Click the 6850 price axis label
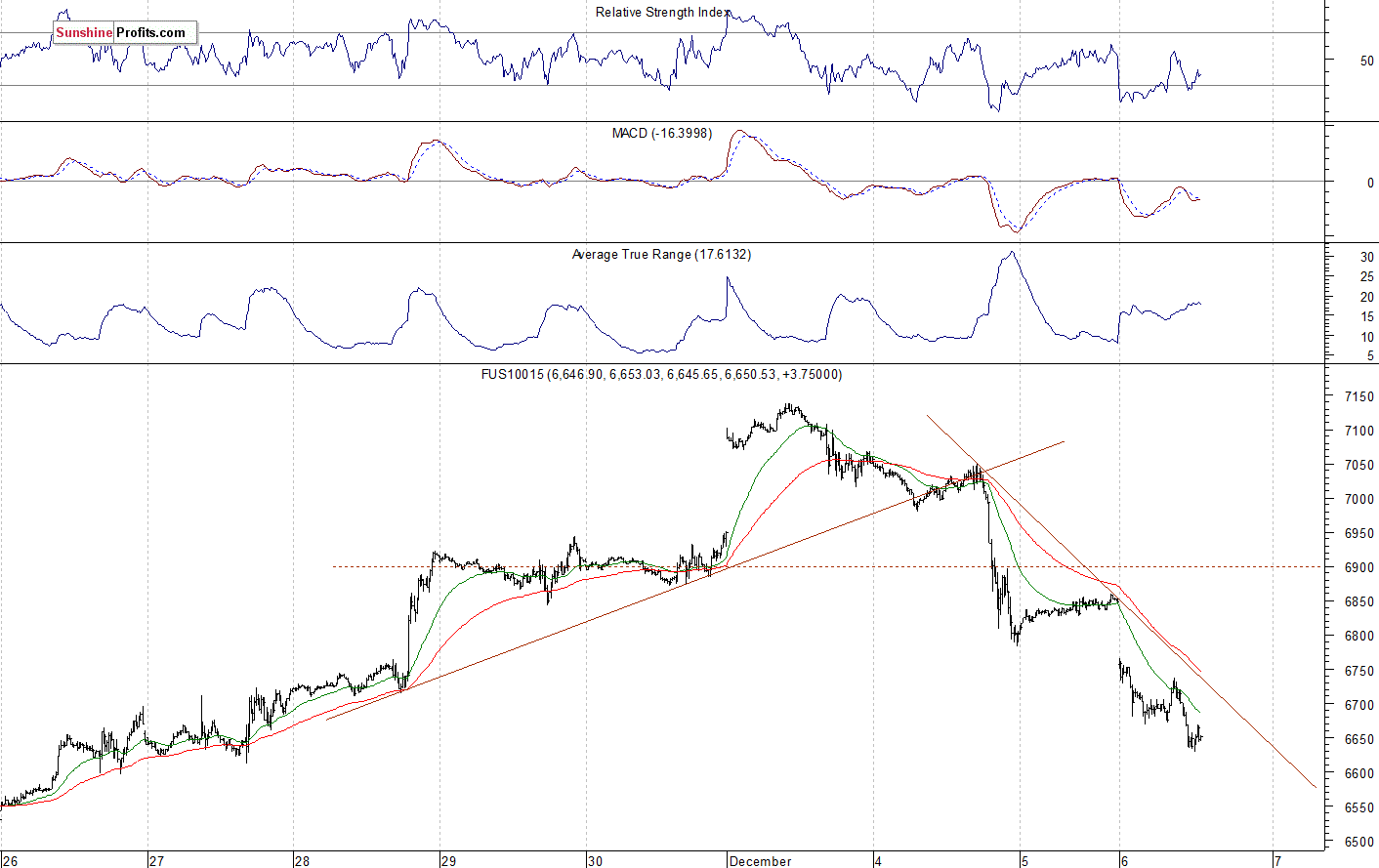Viewport: 1379px width, 868px height. 1358,602
